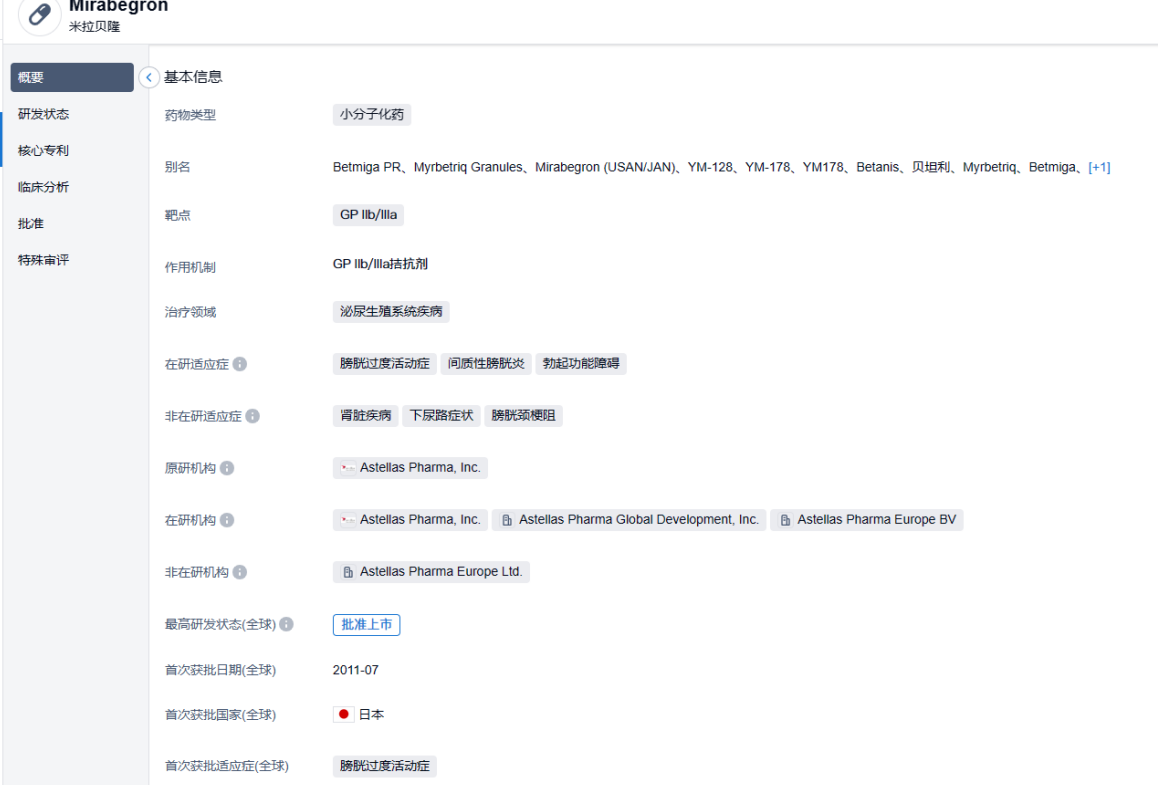This screenshot has width=1158, height=785.
Task: Click the Japan flag icon
Action: (x=344, y=715)
